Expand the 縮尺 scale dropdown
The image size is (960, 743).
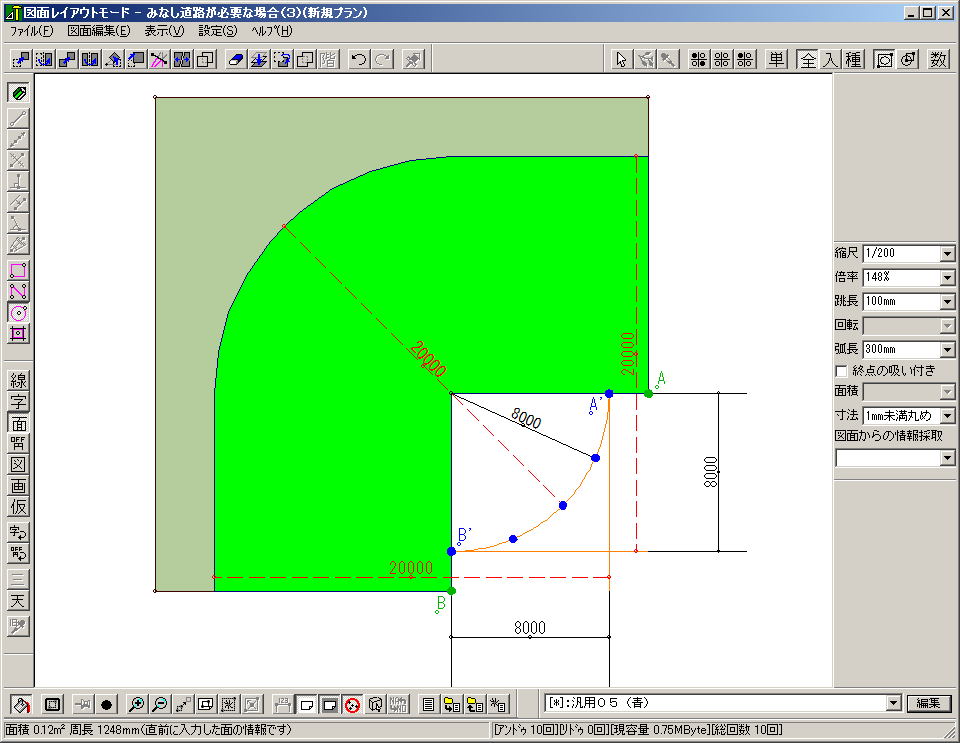tap(947, 253)
